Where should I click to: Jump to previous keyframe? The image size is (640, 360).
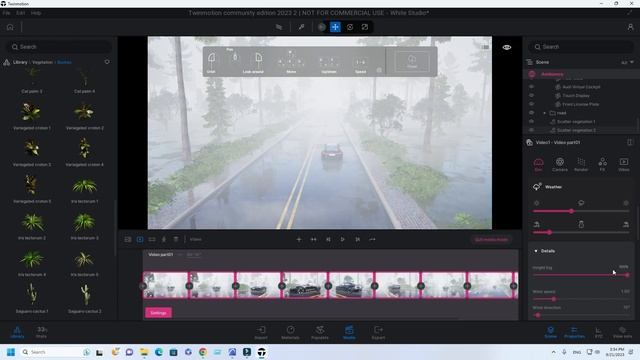click(328, 240)
